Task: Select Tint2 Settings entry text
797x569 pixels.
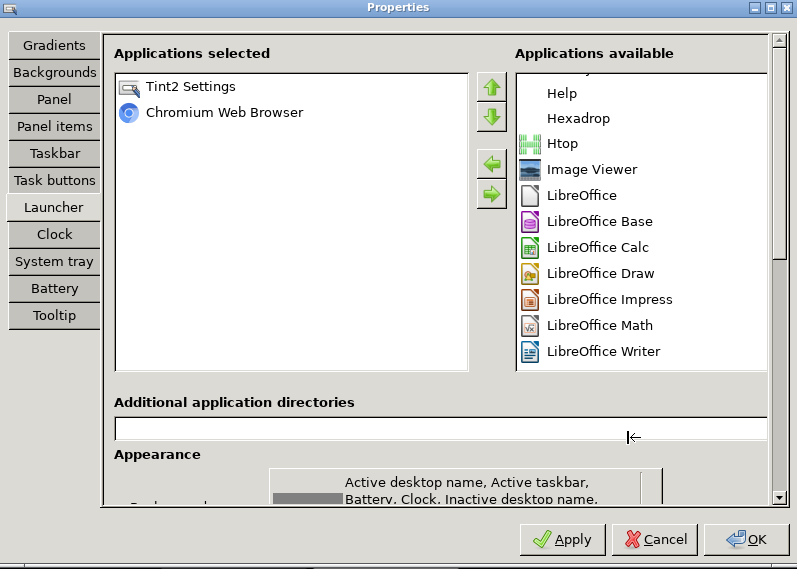Action: pos(191,87)
